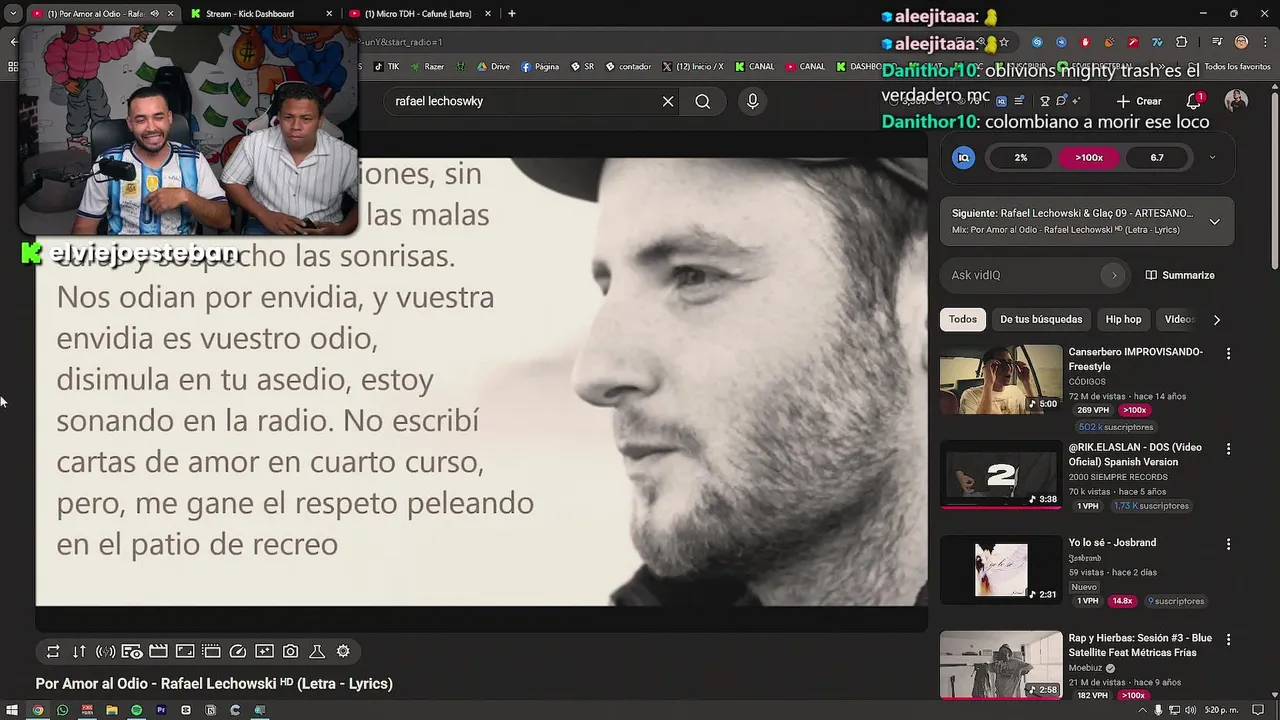Switch to the Stream - Kick Dashboard tab
Screen dimensions: 1280x720
point(260,14)
